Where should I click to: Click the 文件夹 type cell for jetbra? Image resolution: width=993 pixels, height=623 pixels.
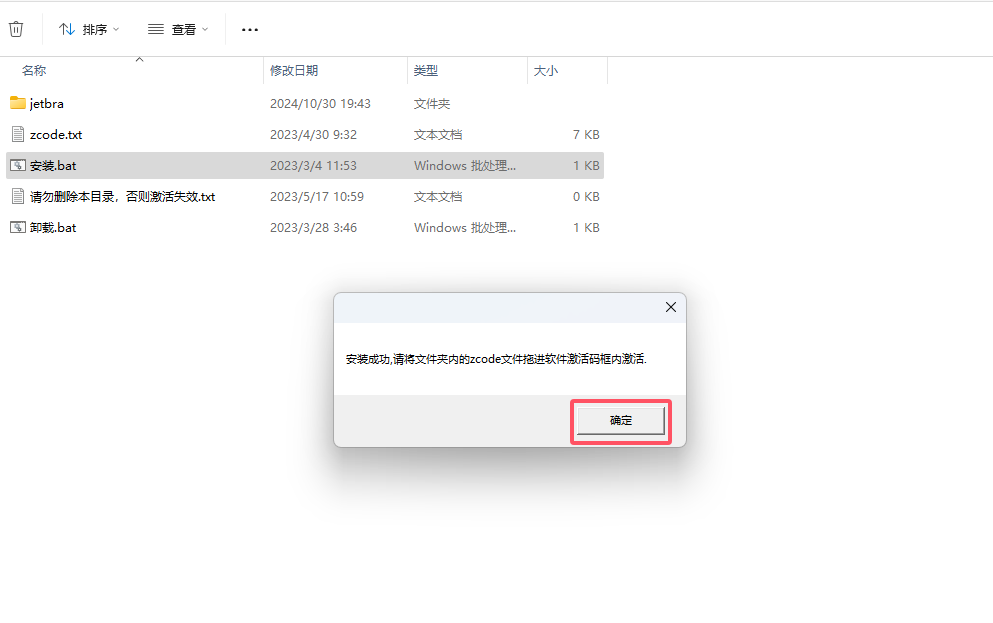(x=432, y=103)
